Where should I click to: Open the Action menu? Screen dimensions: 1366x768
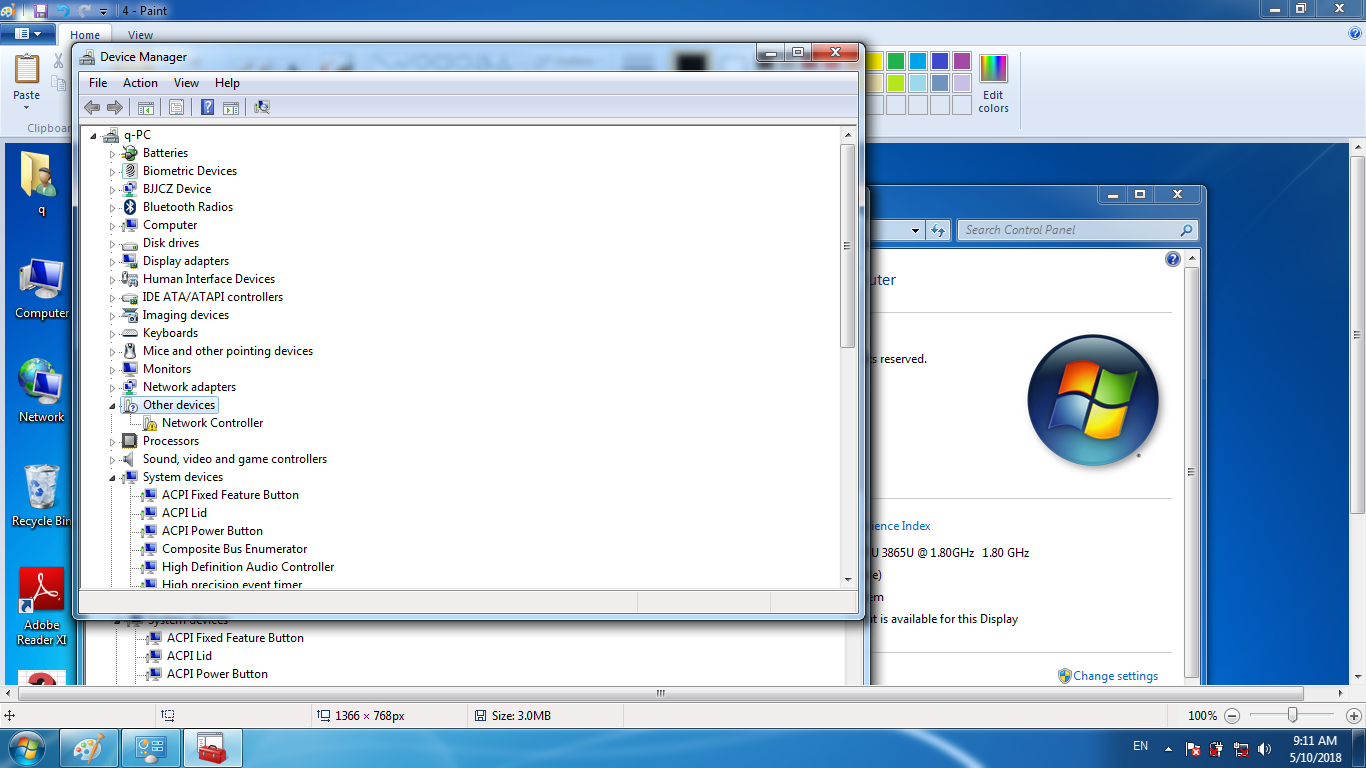pyautogui.click(x=140, y=83)
